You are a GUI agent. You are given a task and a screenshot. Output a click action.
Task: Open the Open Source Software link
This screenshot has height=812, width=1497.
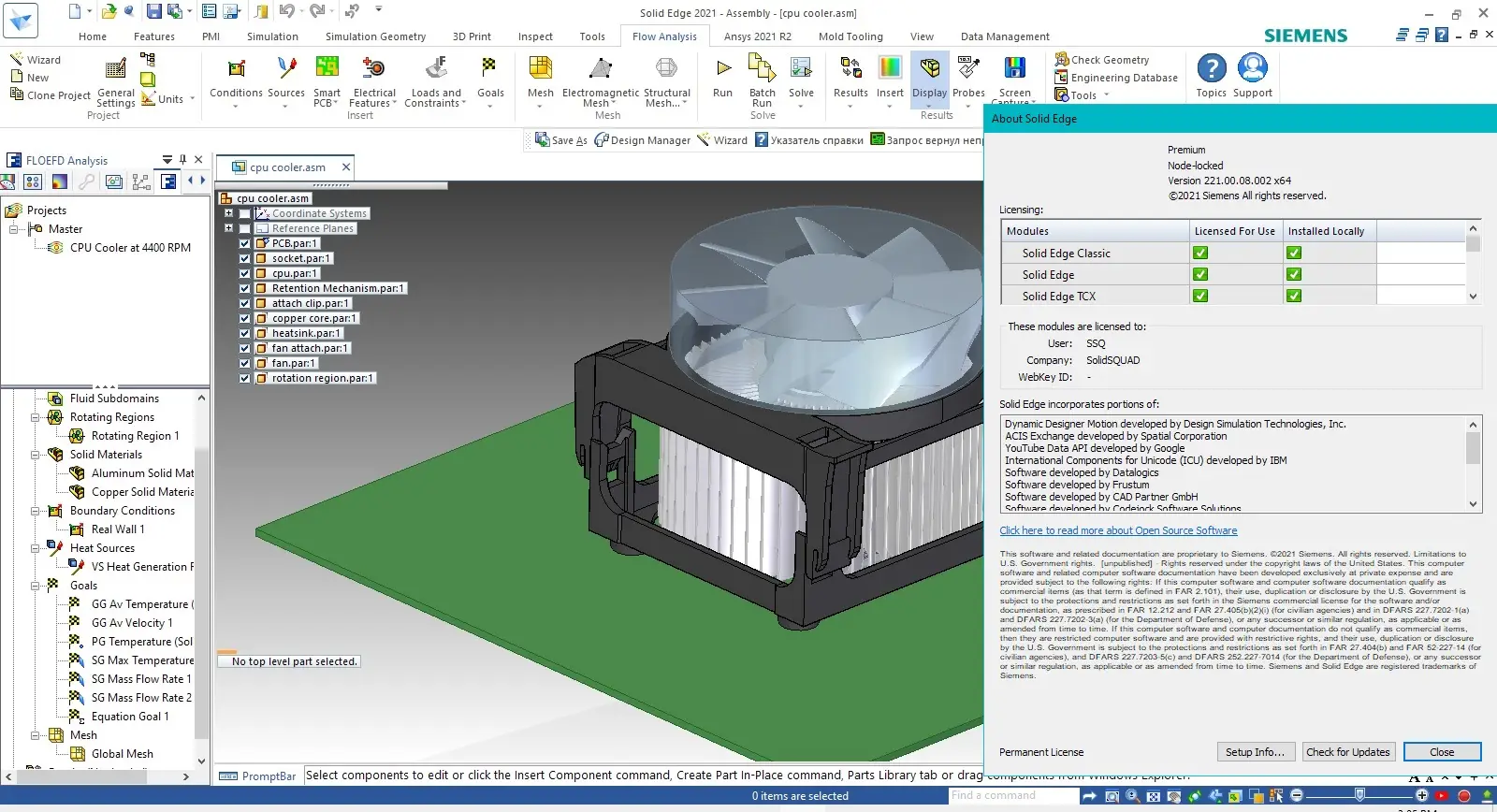pyautogui.click(x=1118, y=530)
